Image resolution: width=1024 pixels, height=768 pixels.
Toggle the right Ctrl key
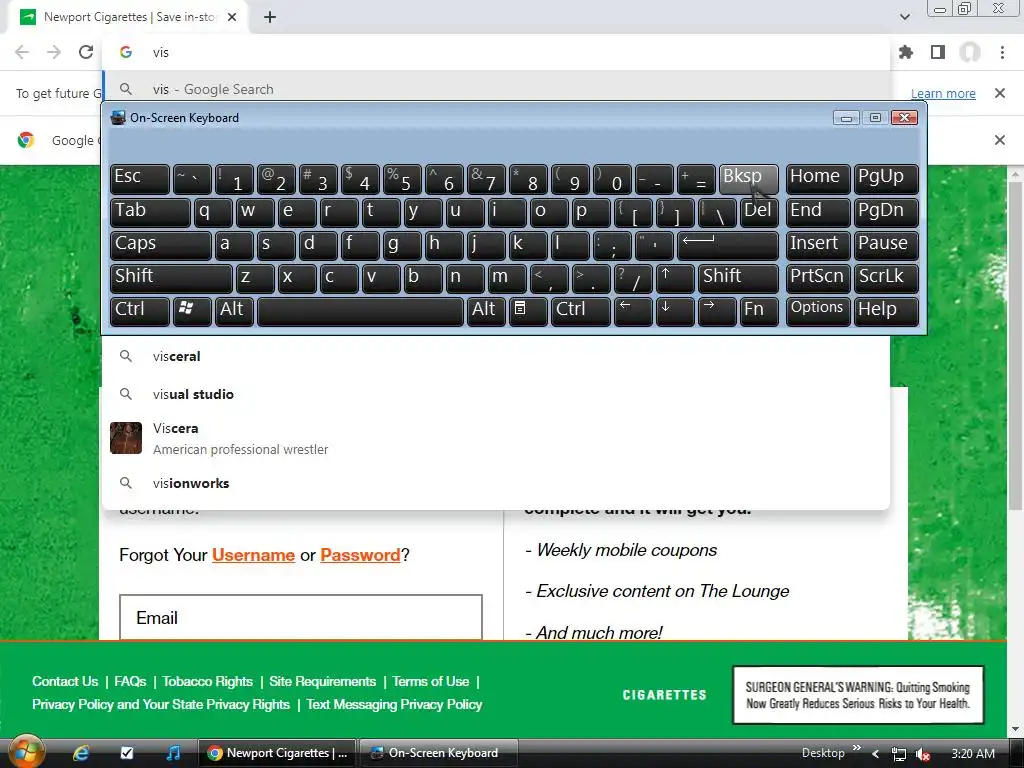pos(581,312)
